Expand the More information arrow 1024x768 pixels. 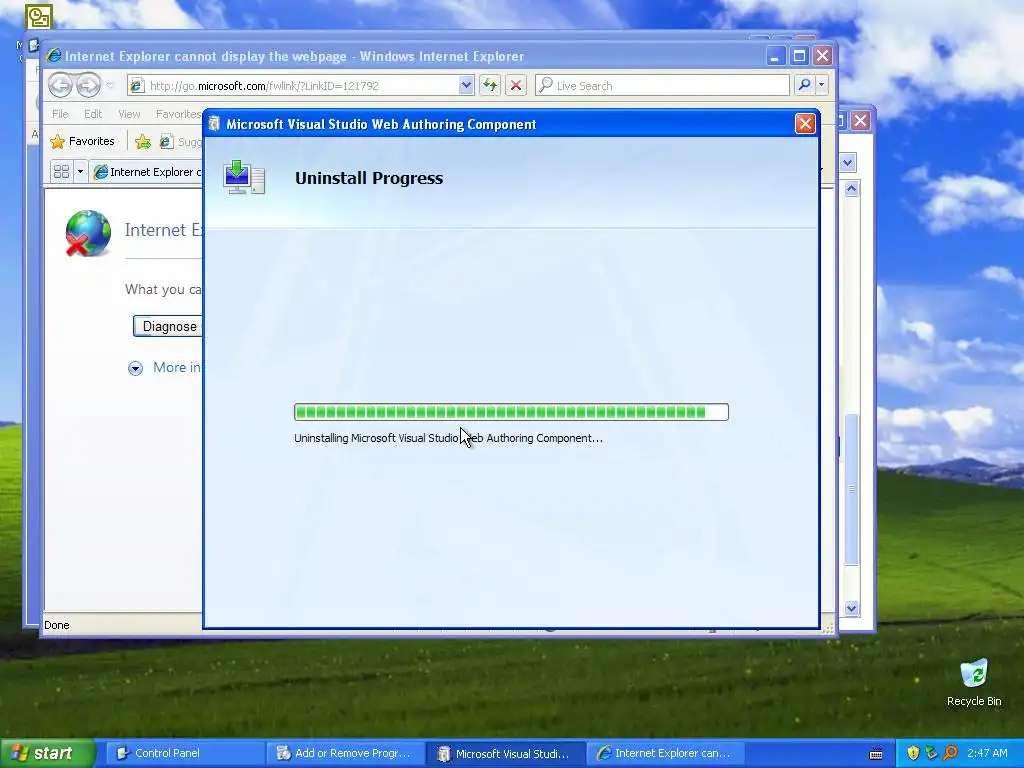pos(135,368)
